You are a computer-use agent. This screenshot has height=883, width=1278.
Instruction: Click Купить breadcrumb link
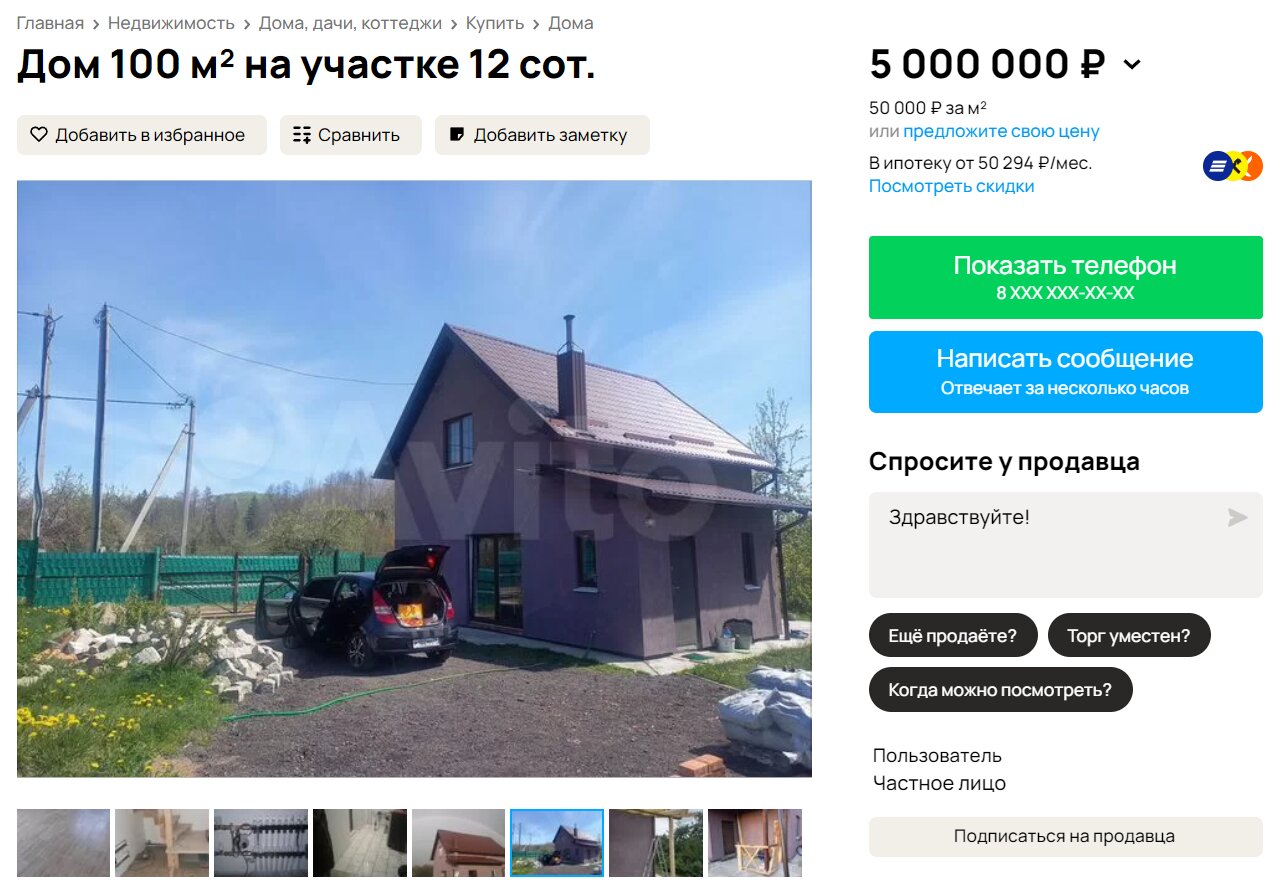coord(494,23)
